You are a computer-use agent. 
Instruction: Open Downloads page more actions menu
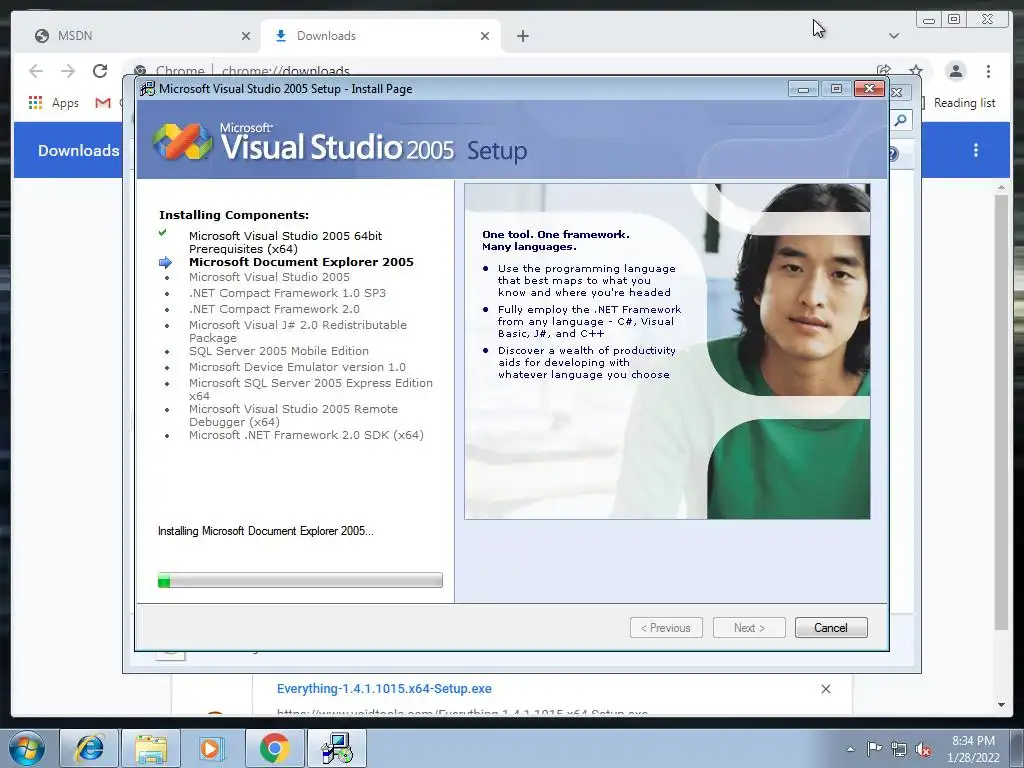click(x=976, y=150)
